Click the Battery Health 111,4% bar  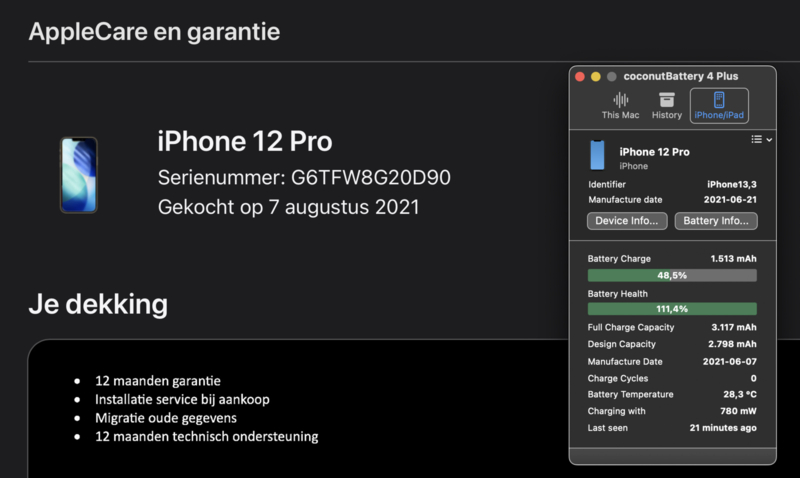pos(671,309)
